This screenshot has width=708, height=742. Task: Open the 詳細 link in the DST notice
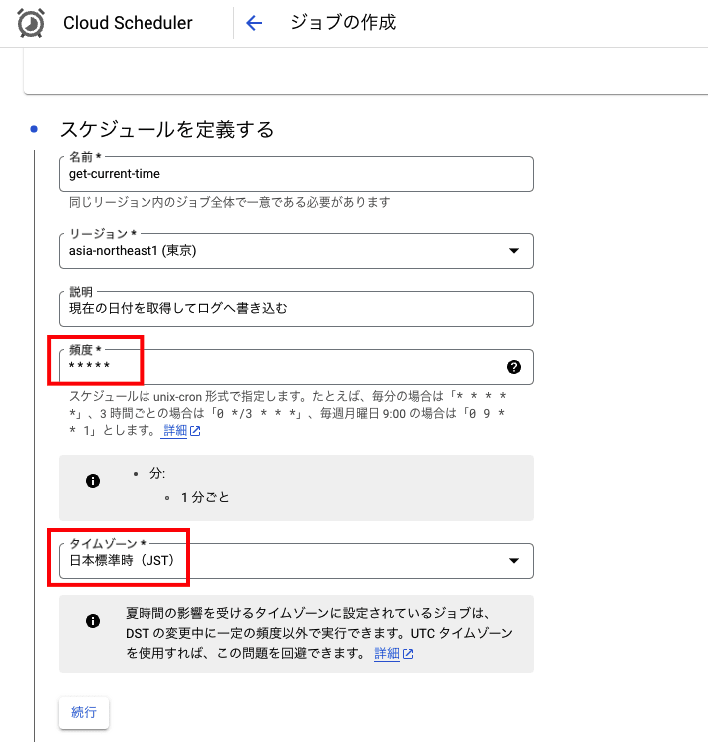[387, 654]
